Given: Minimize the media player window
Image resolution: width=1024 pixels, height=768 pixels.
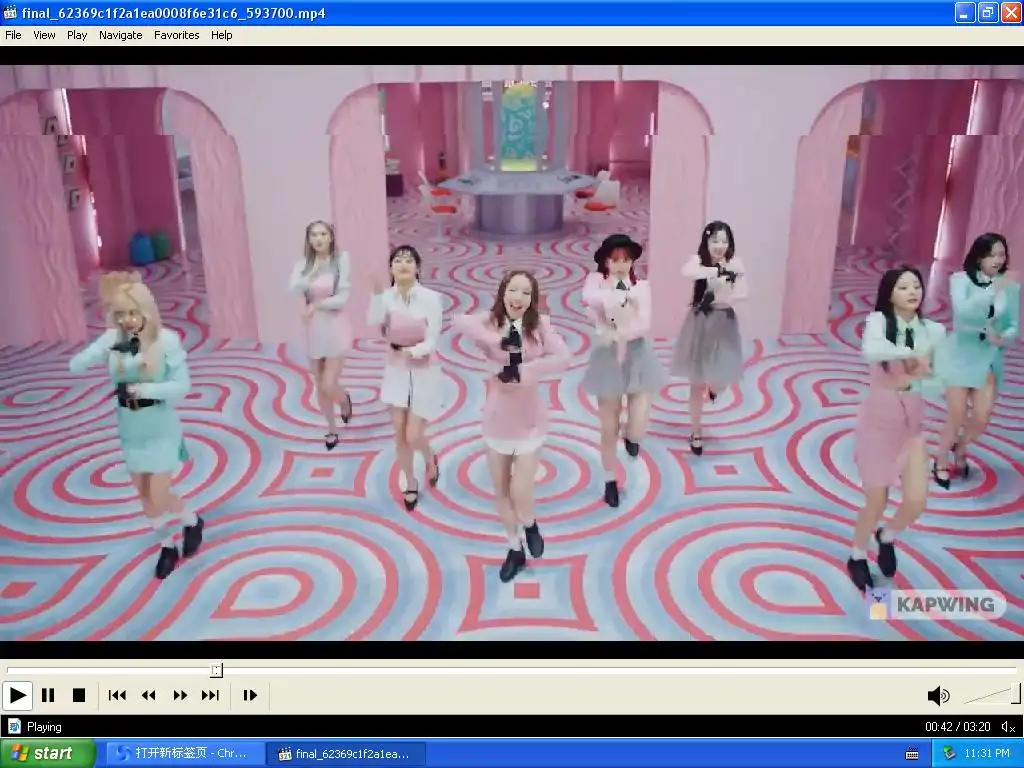Looking at the screenshot, I should tap(965, 12).
